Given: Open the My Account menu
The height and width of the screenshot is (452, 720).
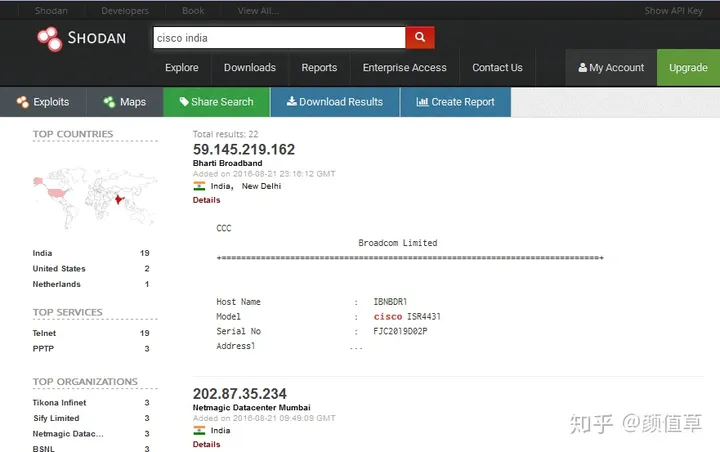Looking at the screenshot, I should 611,68.
